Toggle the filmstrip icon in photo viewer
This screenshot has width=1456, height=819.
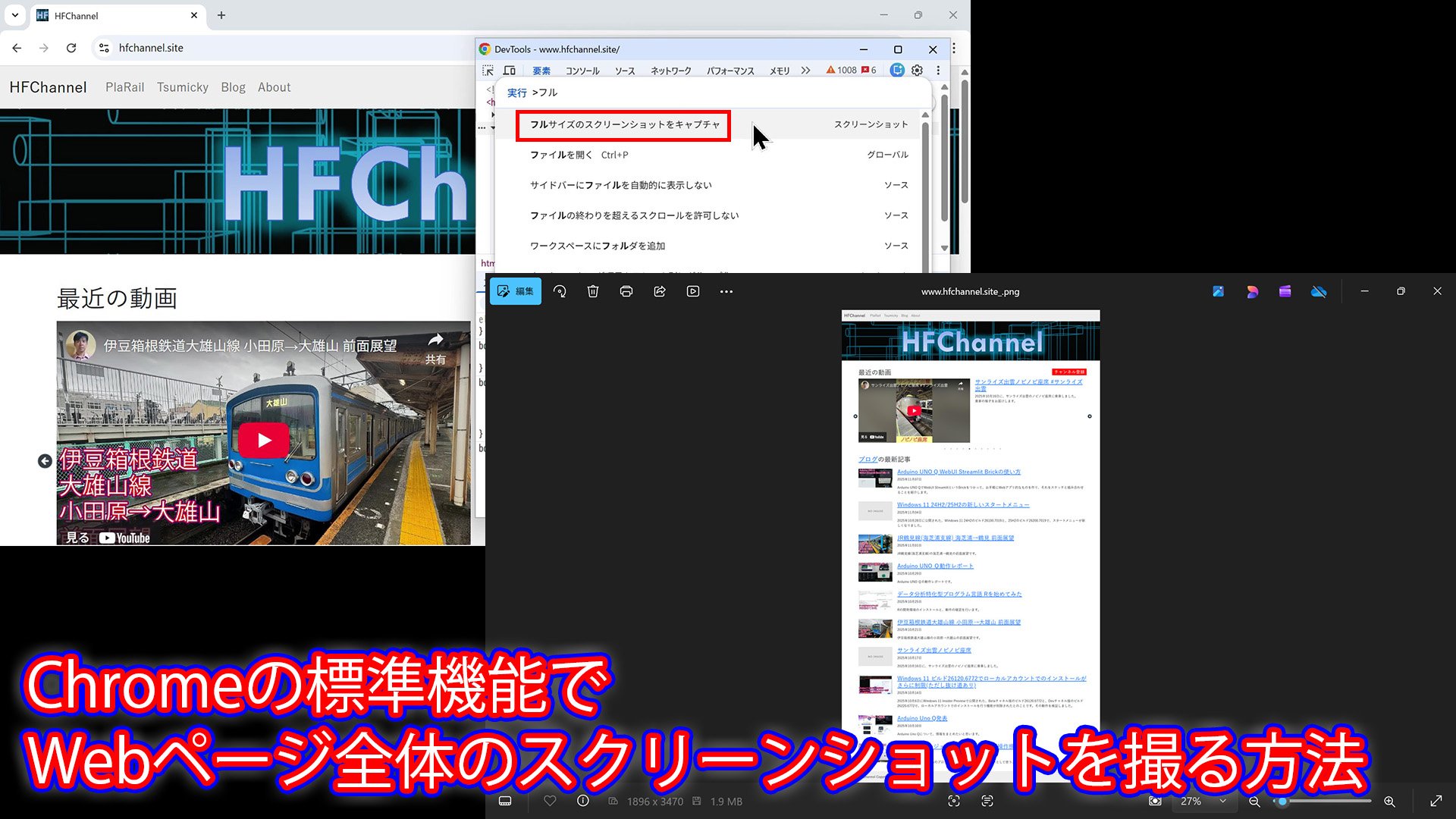click(x=505, y=802)
